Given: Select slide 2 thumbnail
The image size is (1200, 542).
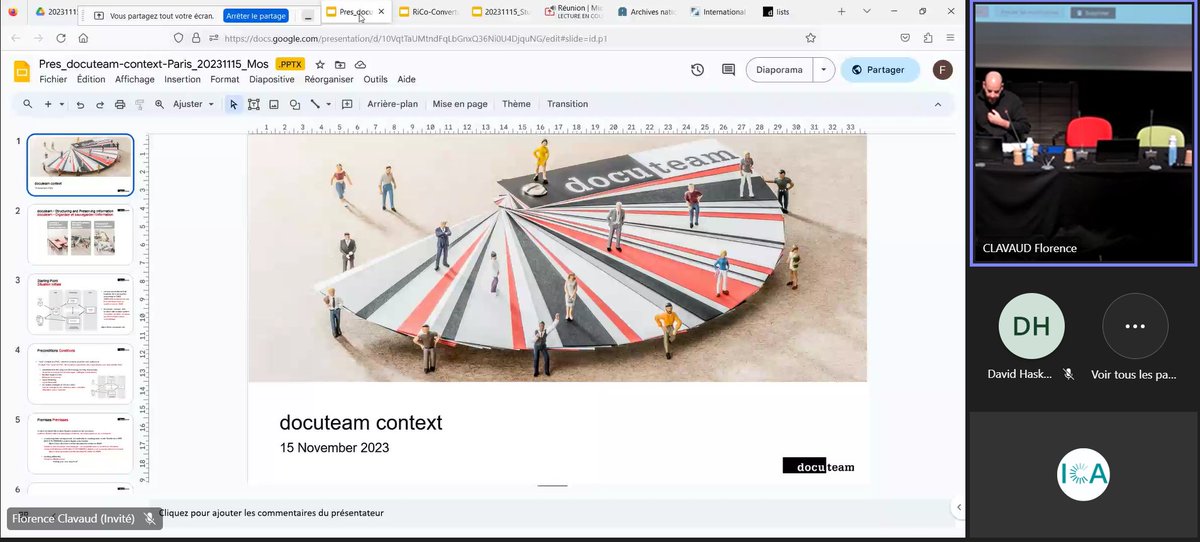Looking at the screenshot, I should 80,233.
